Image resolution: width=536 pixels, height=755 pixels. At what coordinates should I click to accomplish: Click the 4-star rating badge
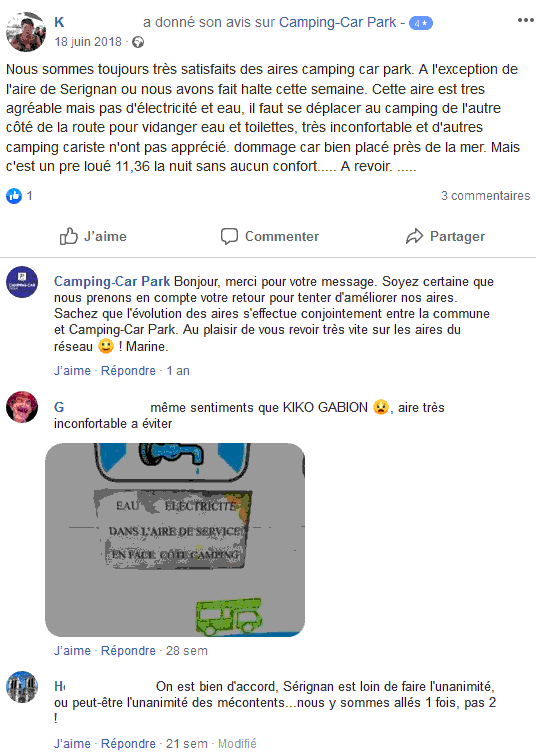point(420,23)
